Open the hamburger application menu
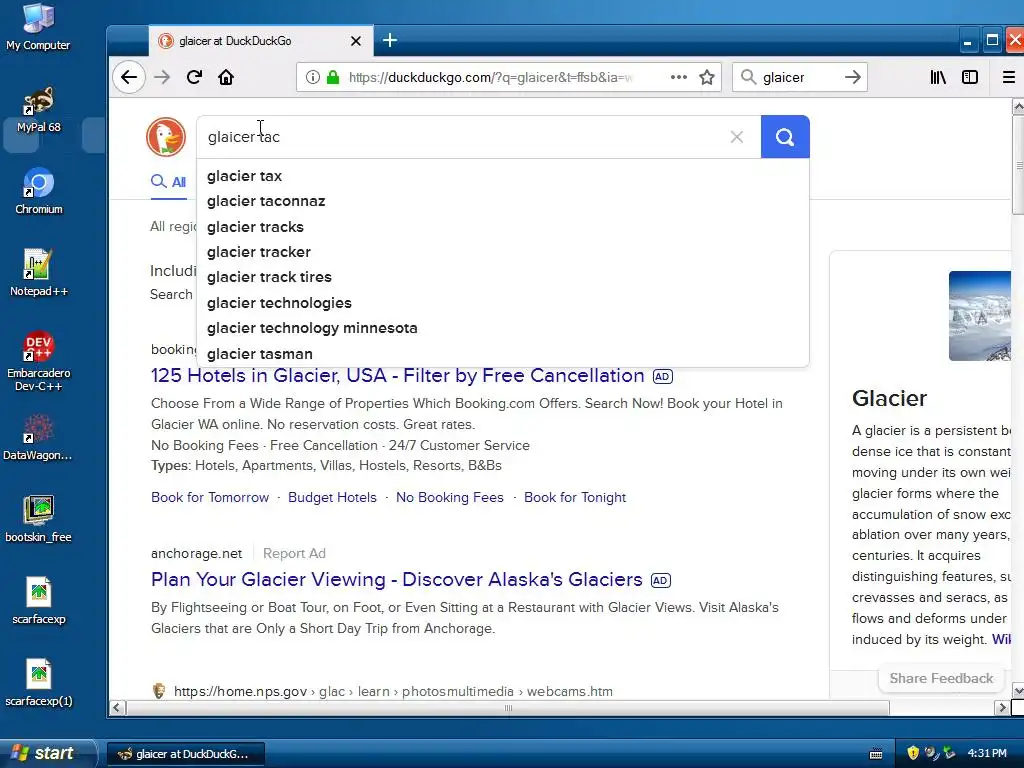The image size is (1024, 768). [x=1009, y=77]
